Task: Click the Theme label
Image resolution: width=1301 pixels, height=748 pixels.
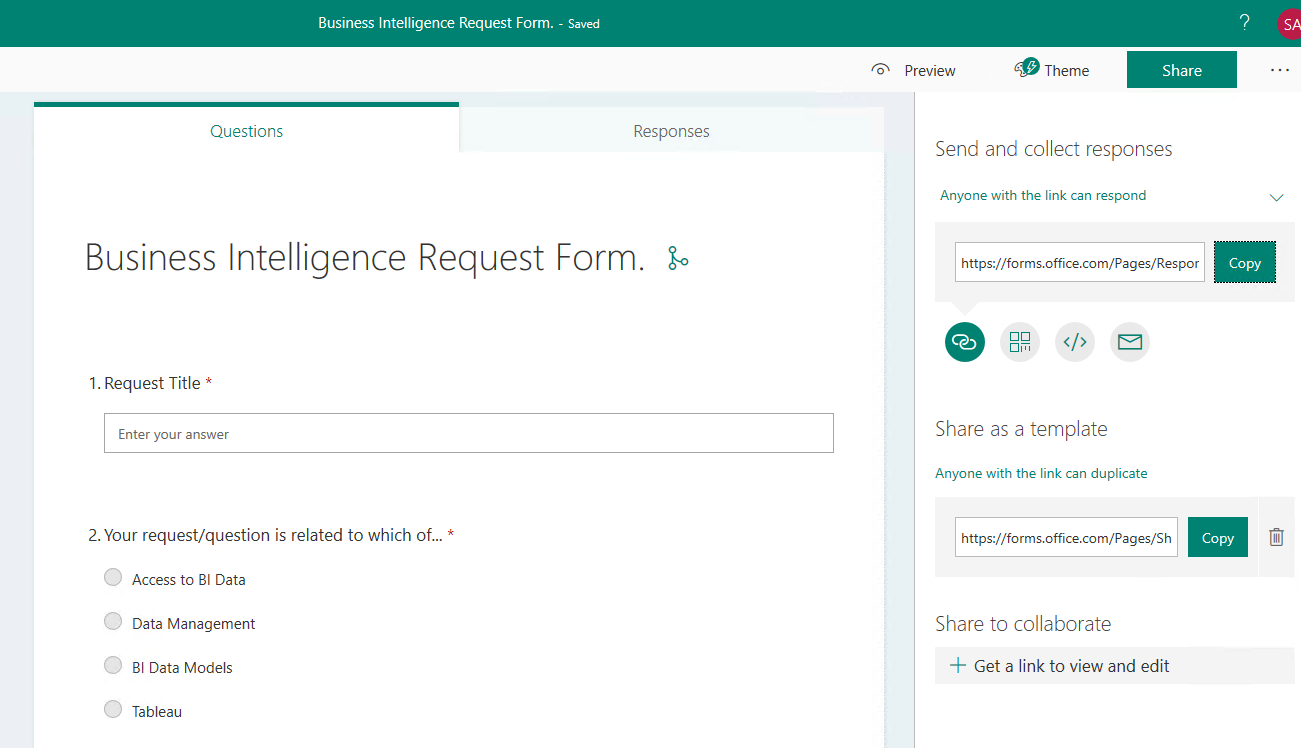Action: tap(1067, 71)
